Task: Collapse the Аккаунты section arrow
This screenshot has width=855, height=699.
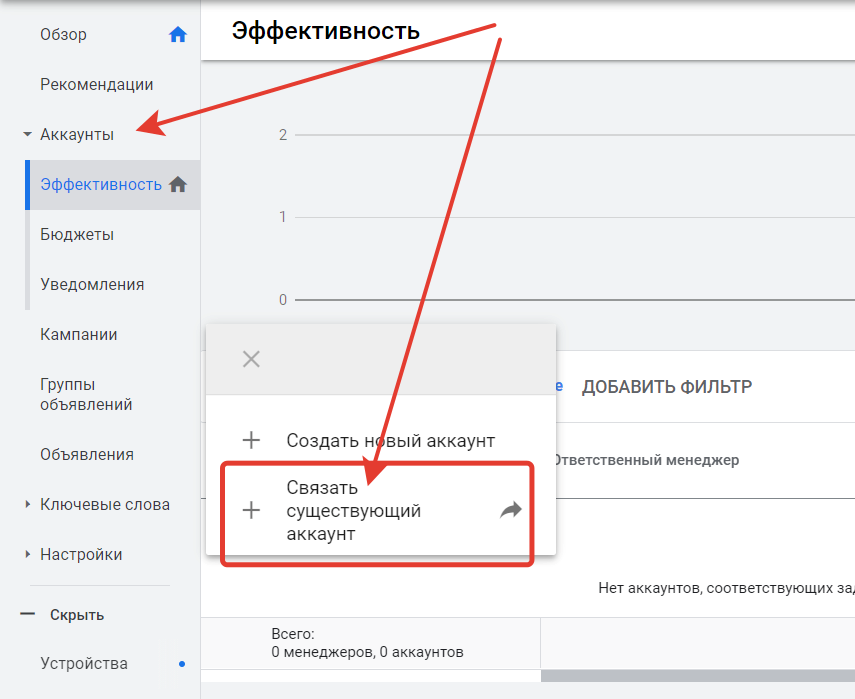Action: point(28,135)
